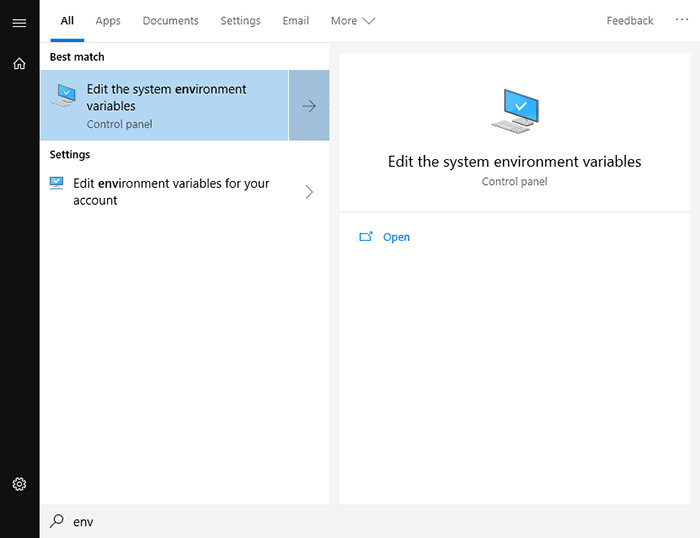The height and width of the screenshot is (538, 700).
Task: Switch to the Email tab
Action: 296,21
